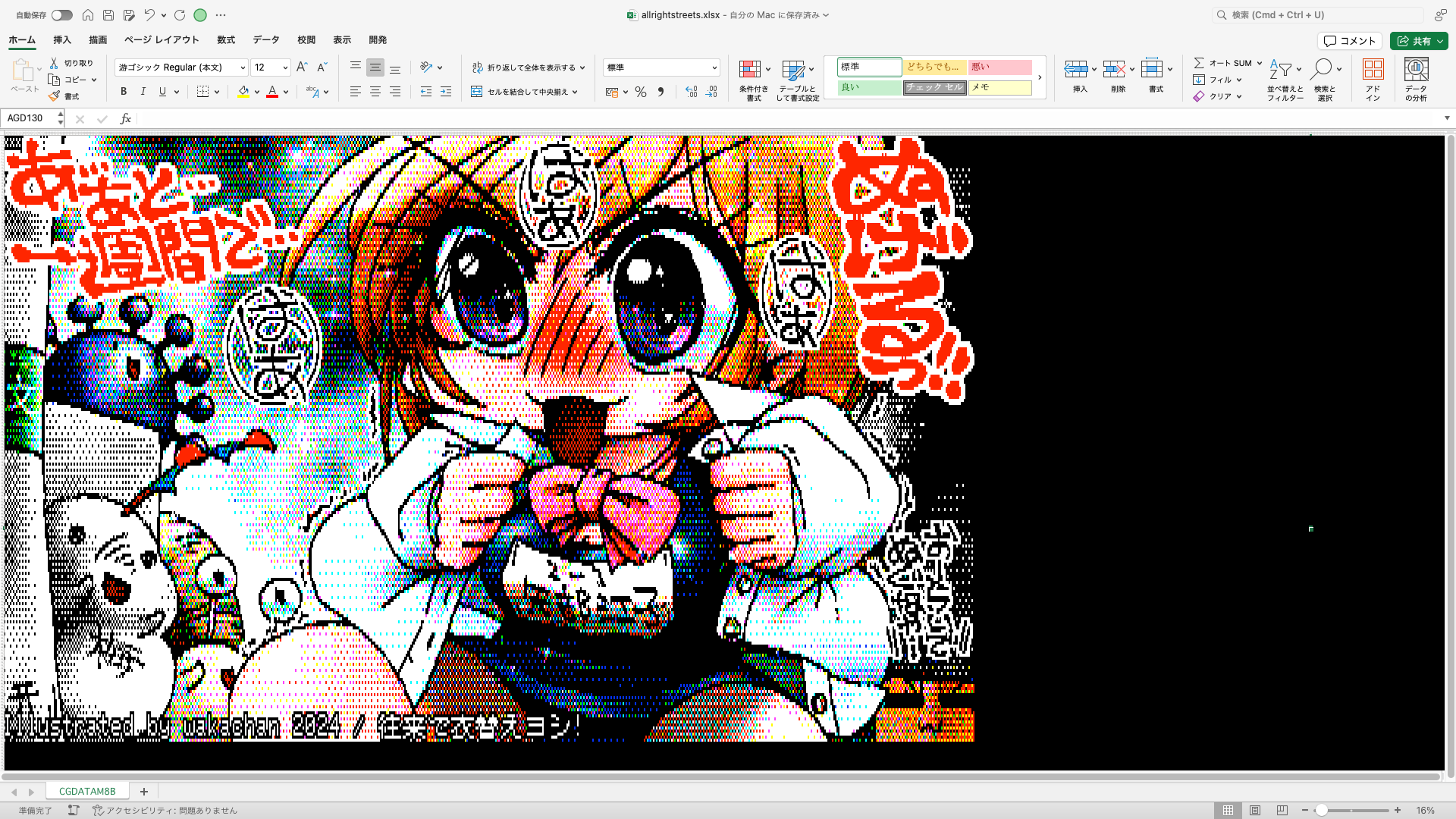The height and width of the screenshot is (819, 1456).
Task: Open 並べ替えとフィルター sort menu
Action: [x=1285, y=80]
